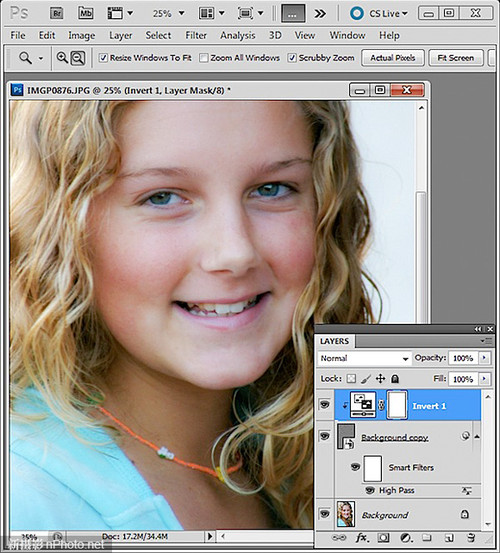Launch Bridge with the Br icon
Screen dimensions: 500x553
(x=56, y=13)
